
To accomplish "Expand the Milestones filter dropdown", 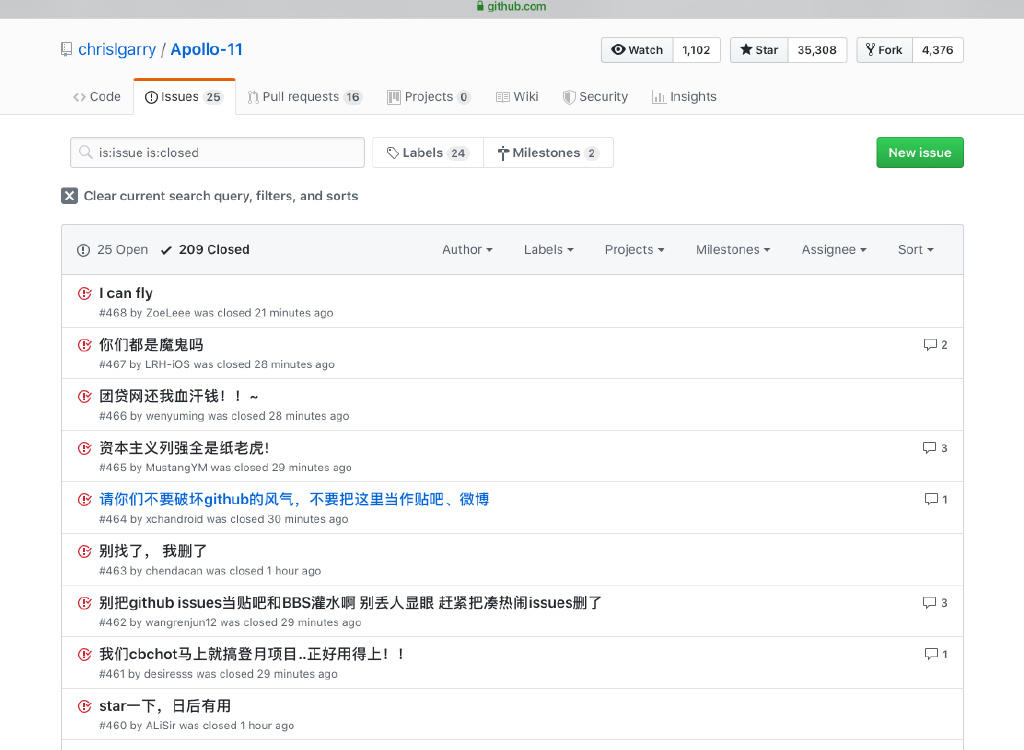I will (733, 250).
